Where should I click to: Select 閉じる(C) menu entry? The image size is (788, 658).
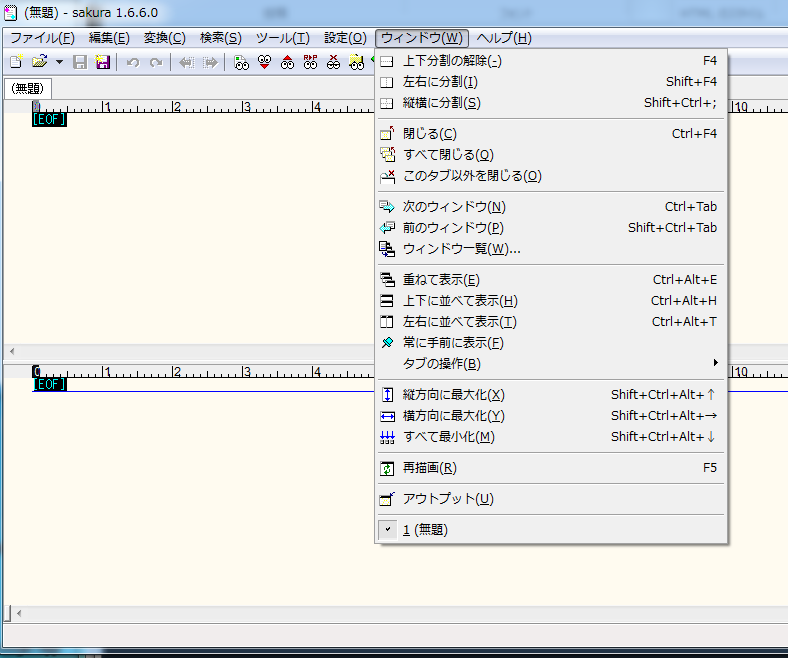[x=550, y=134]
